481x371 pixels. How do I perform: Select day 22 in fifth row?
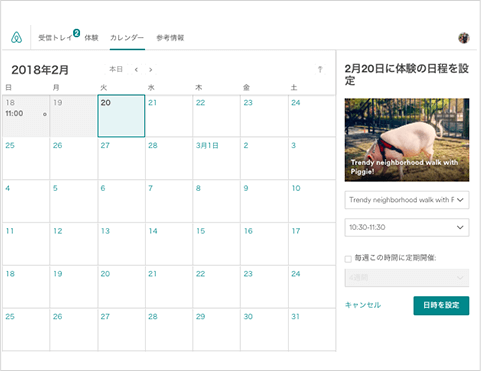(216, 287)
